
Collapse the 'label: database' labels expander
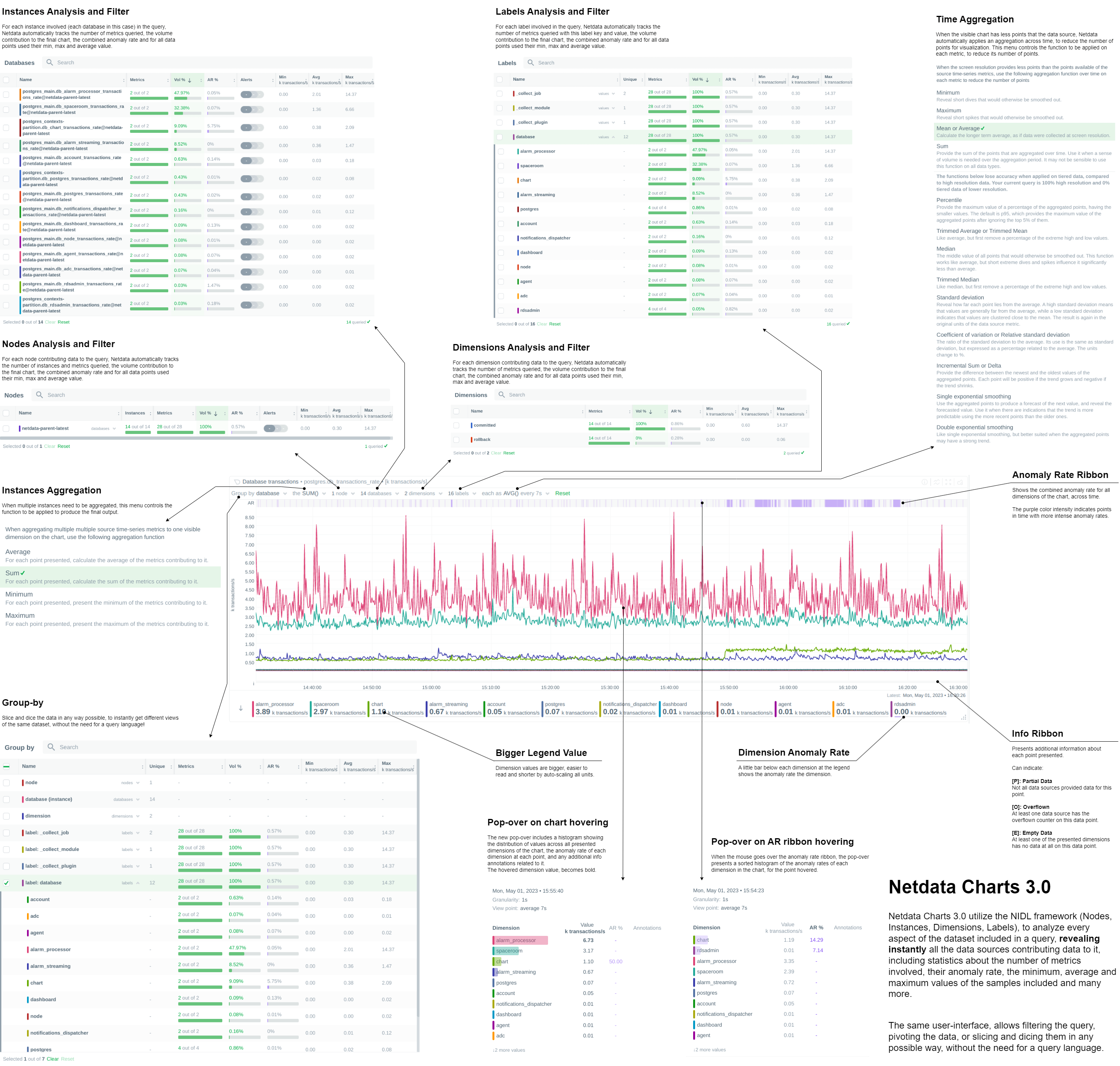(137, 883)
